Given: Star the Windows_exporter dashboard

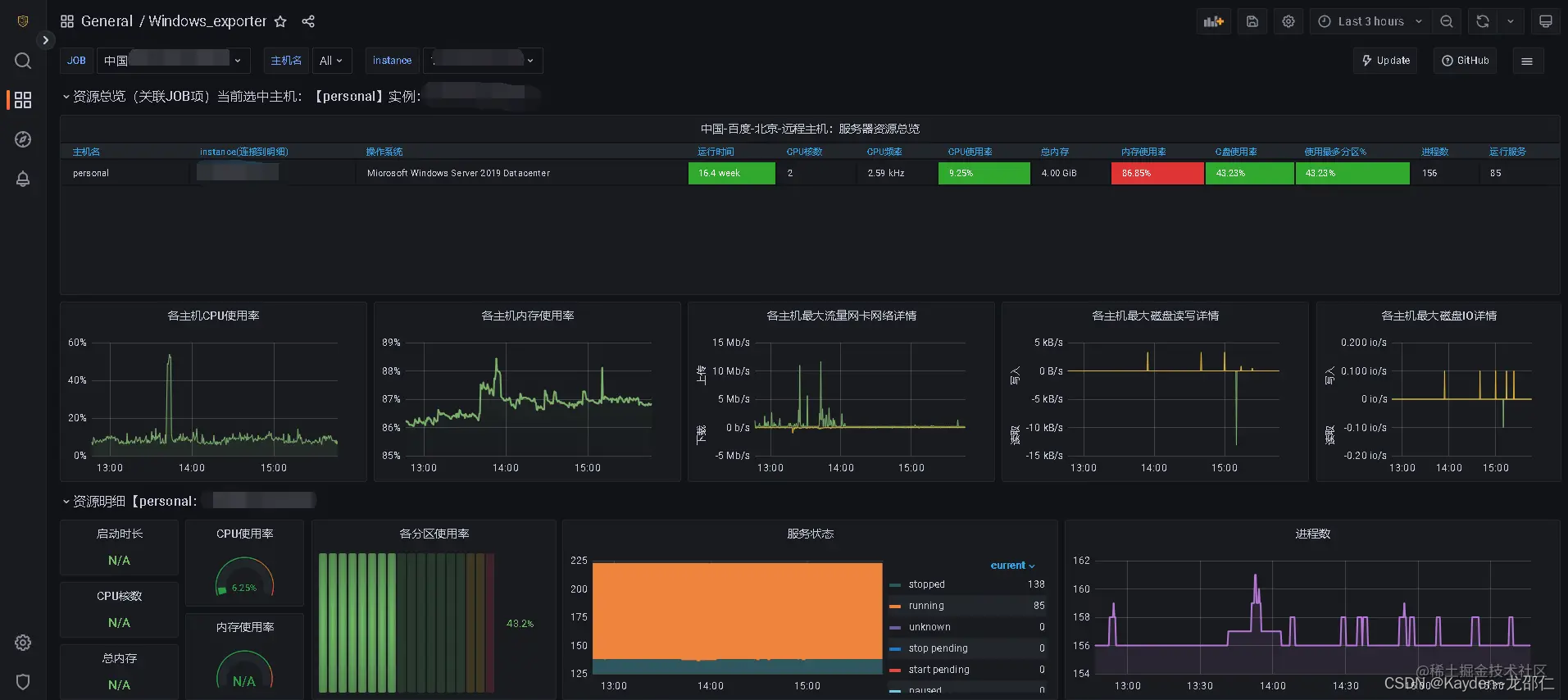Looking at the screenshot, I should tap(280, 21).
